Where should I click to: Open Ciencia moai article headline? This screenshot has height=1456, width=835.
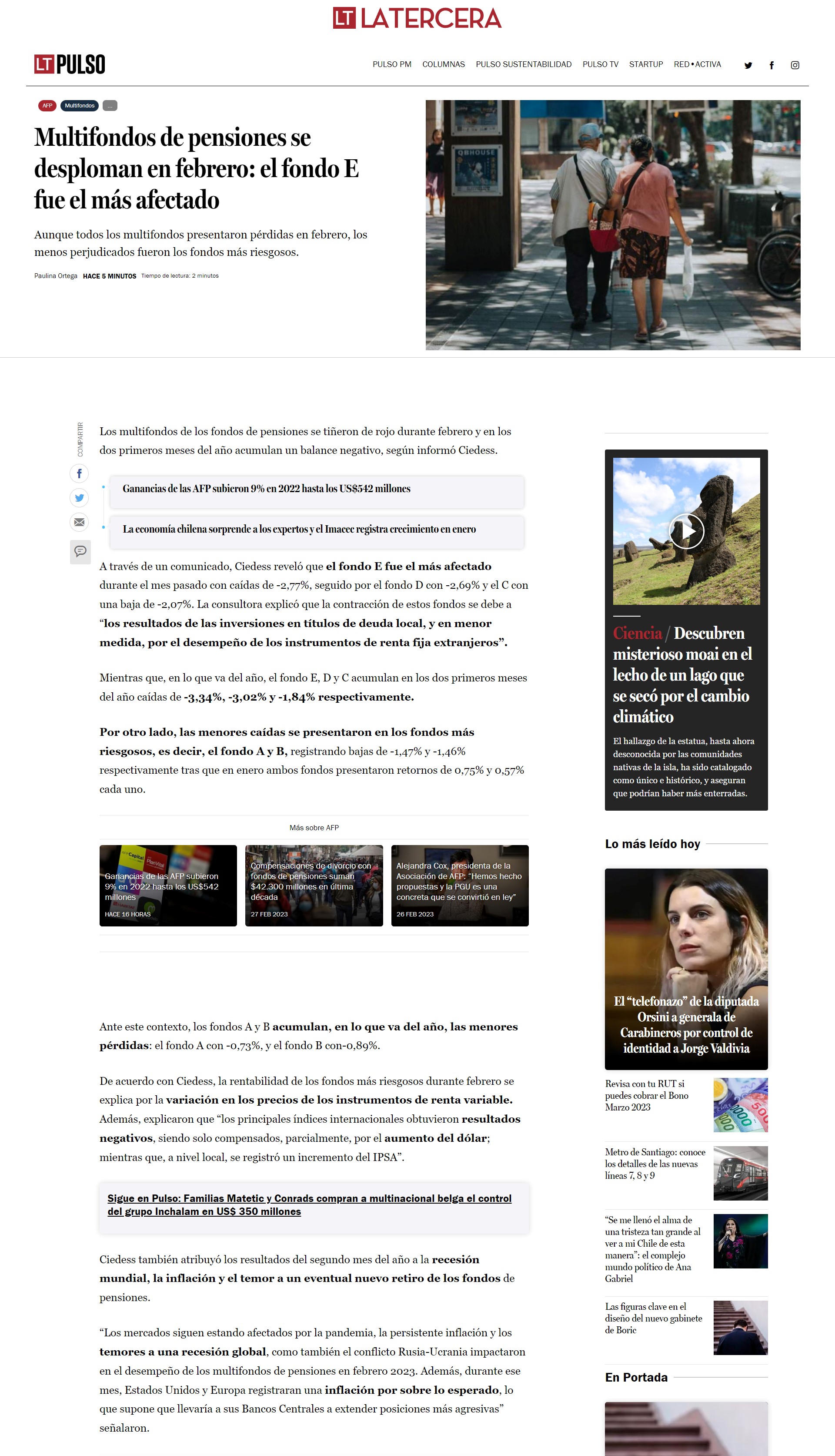682,674
